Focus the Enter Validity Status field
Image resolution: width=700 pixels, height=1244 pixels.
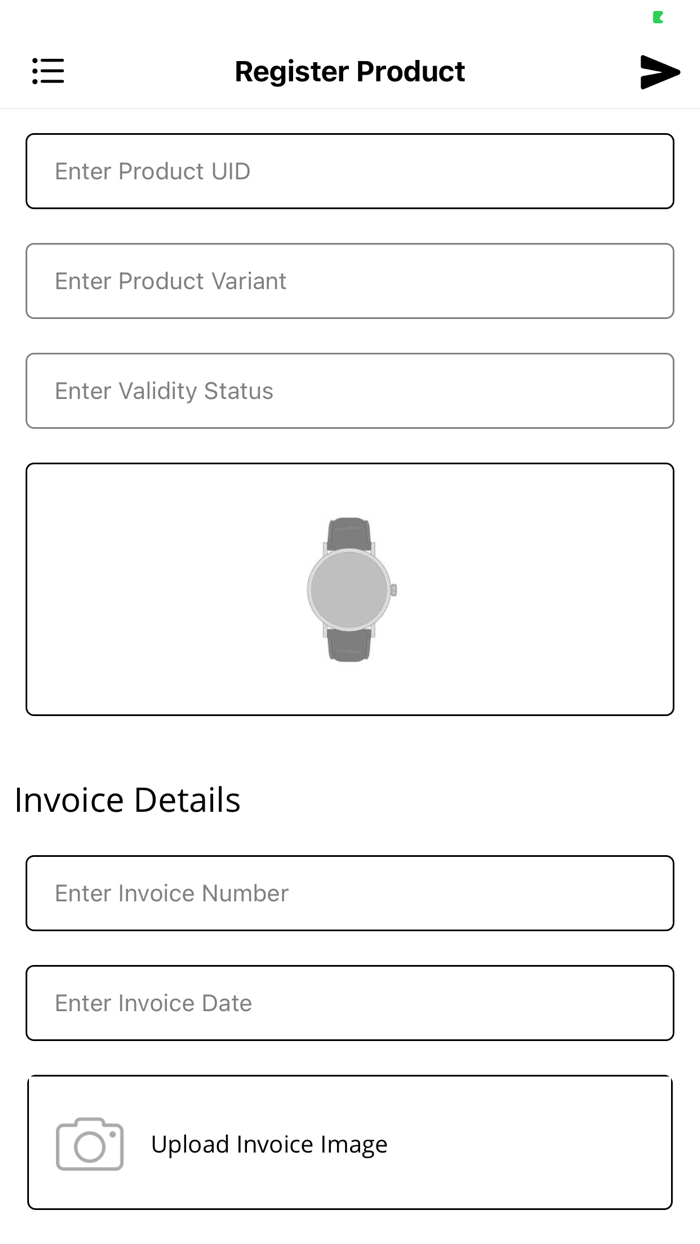(350, 391)
